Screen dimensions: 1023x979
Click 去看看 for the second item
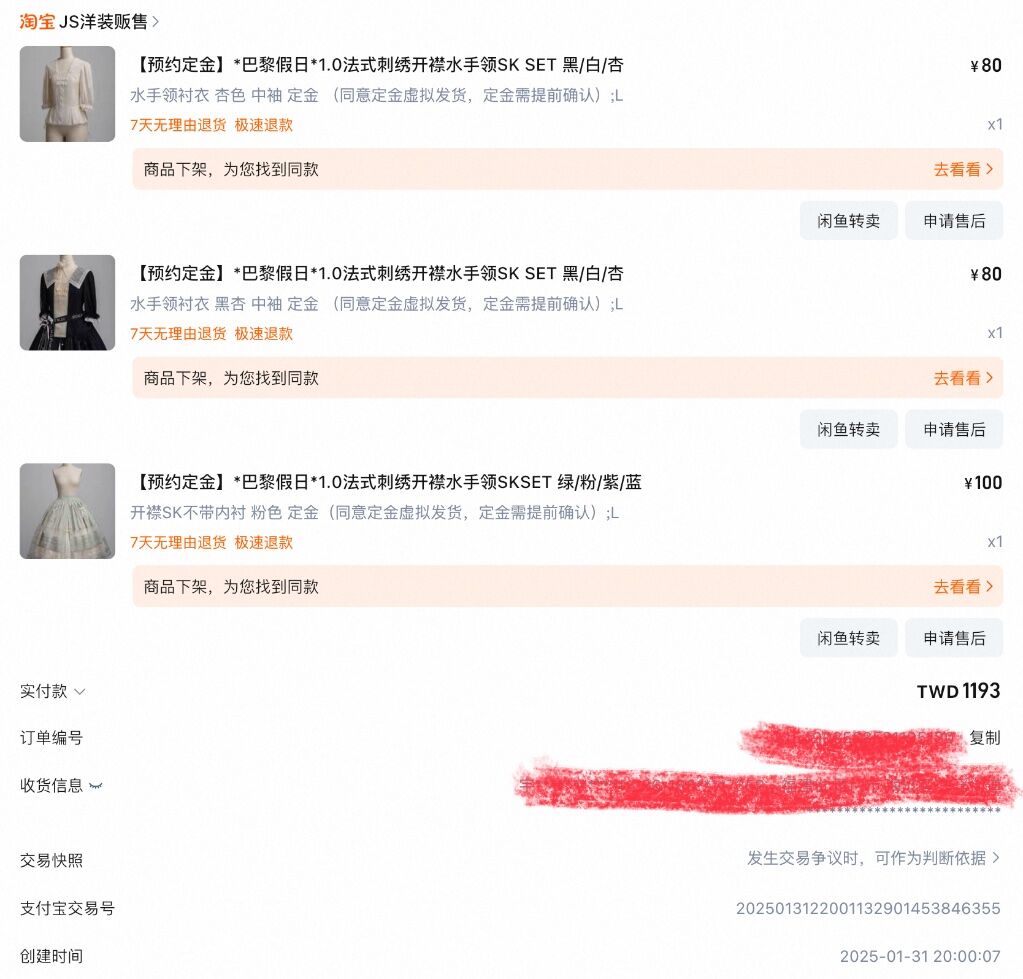tap(963, 378)
